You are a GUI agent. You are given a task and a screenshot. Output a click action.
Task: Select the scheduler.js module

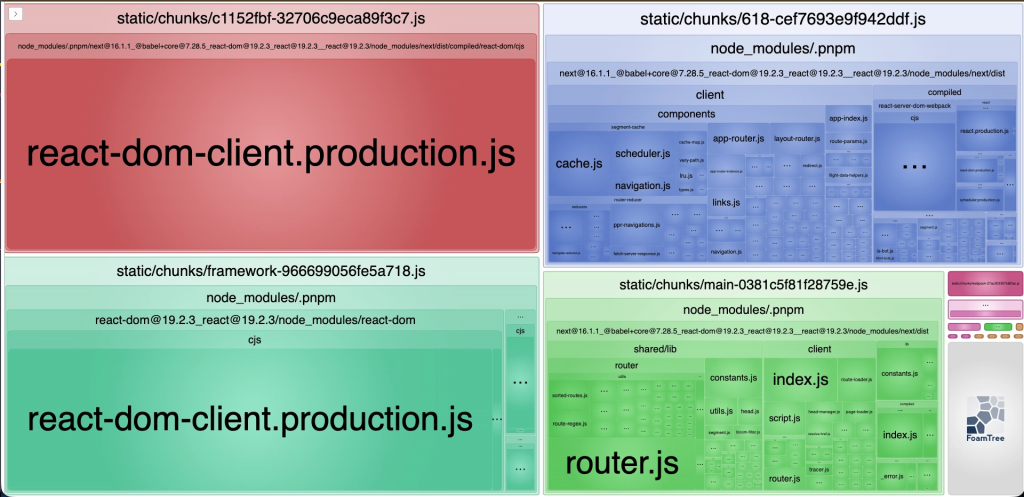pos(643,154)
